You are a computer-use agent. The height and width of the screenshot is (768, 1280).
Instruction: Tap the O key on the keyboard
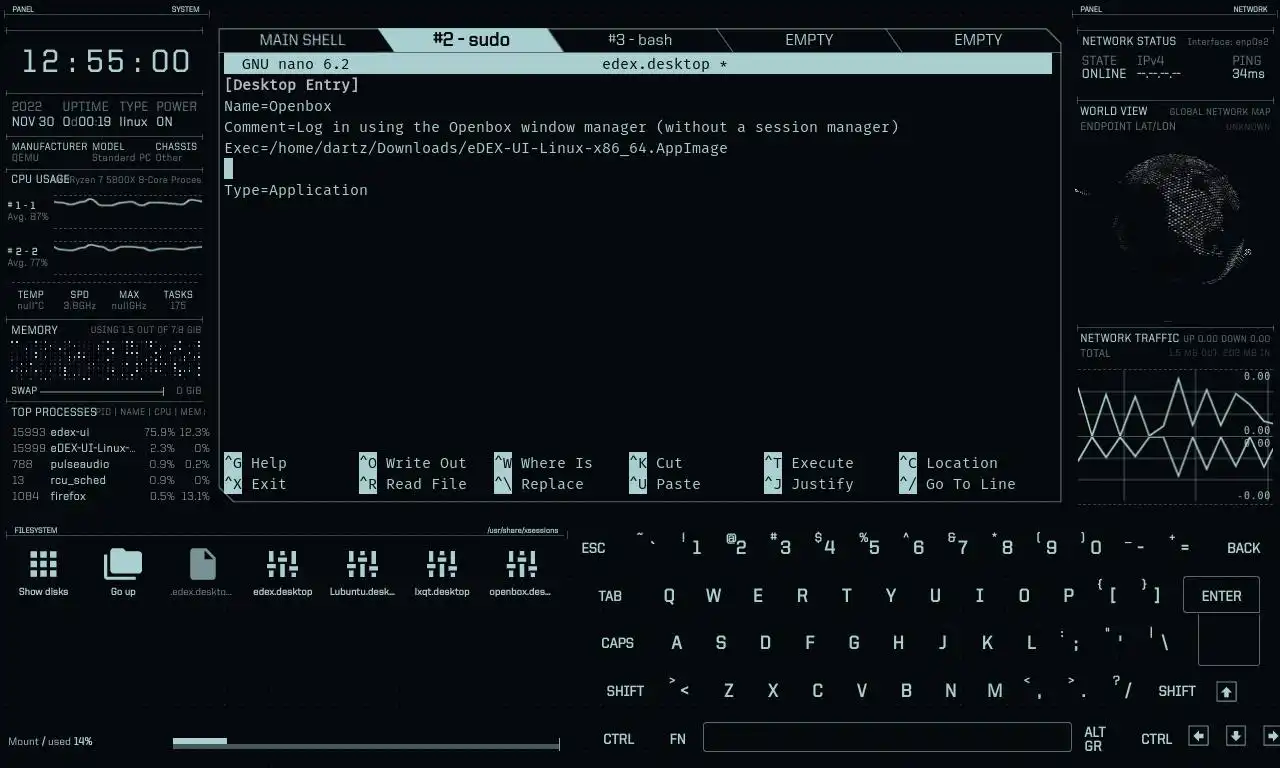1024,596
